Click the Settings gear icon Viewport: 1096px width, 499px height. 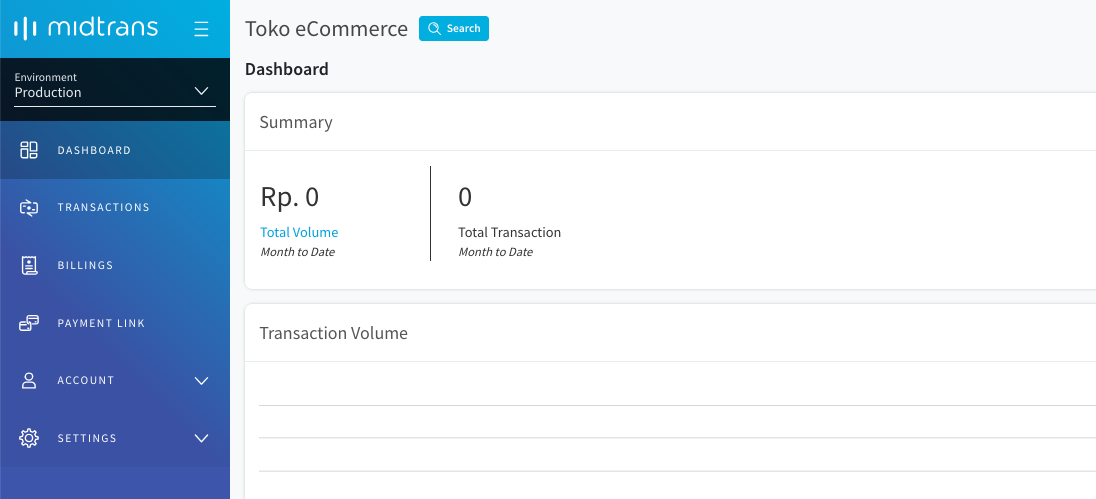coord(29,438)
